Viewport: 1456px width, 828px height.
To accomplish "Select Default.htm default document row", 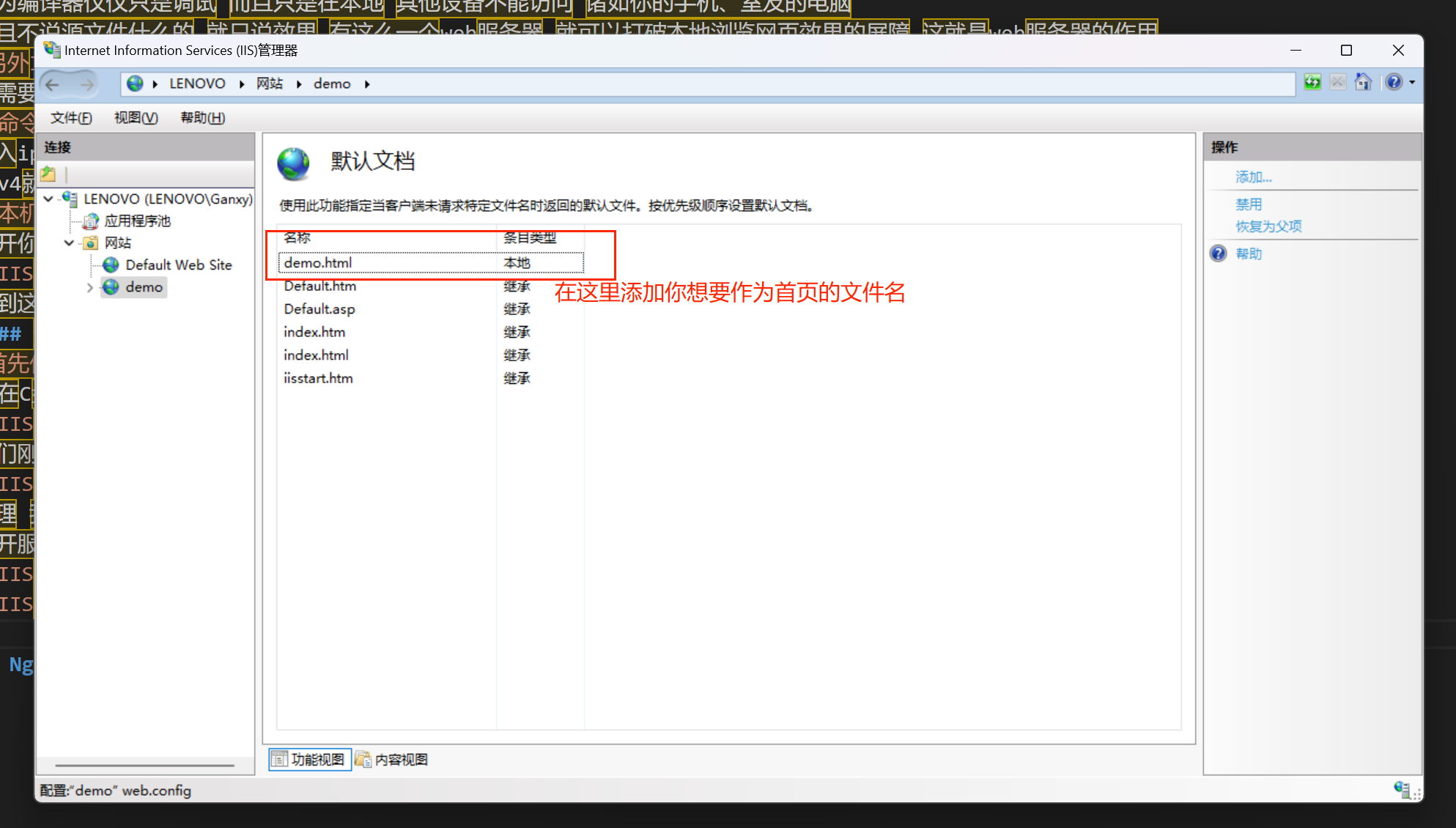I will 431,287.
